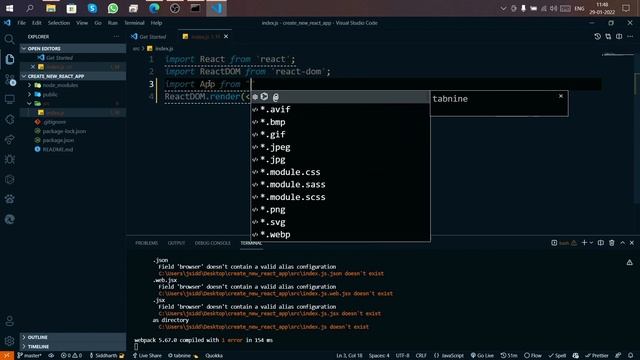This screenshot has height=360, width=640.
Task: Open the File menu
Action: (x=21, y=23)
